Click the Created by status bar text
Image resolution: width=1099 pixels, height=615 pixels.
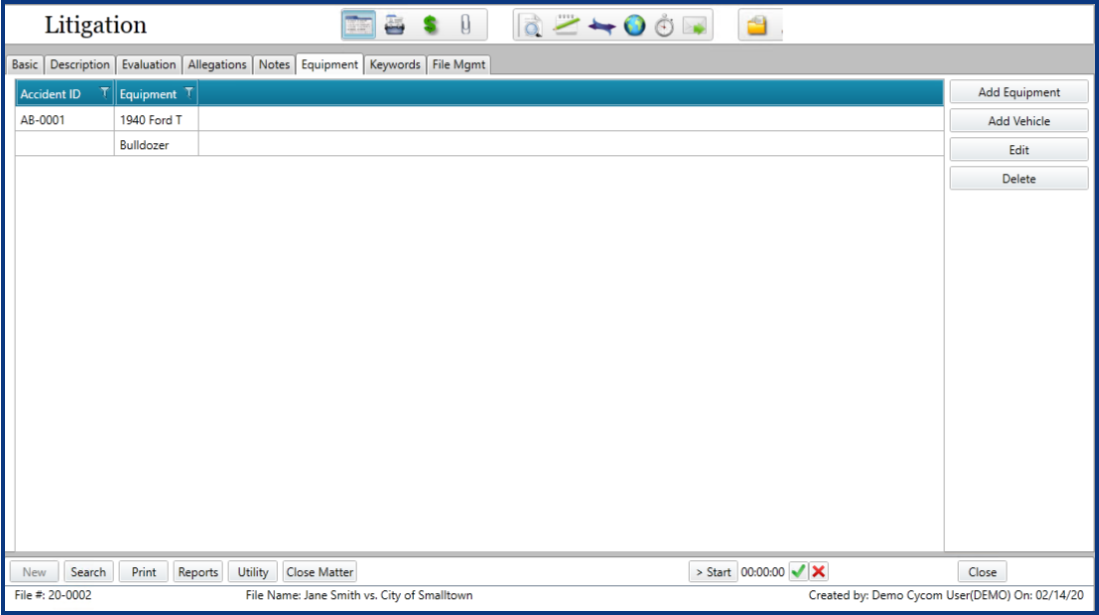[x=946, y=595]
